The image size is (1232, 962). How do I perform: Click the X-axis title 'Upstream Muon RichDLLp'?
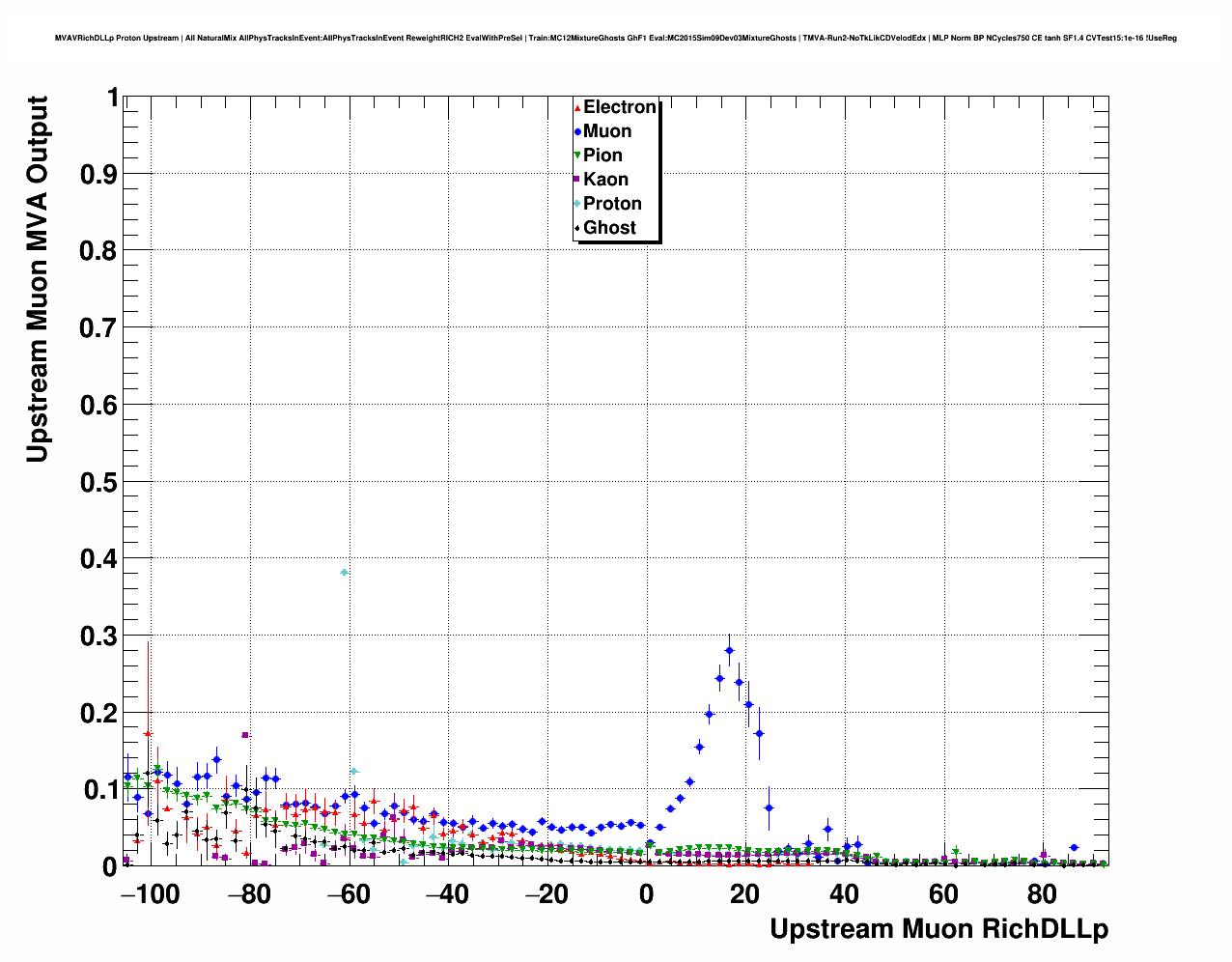pyautogui.click(x=938, y=929)
